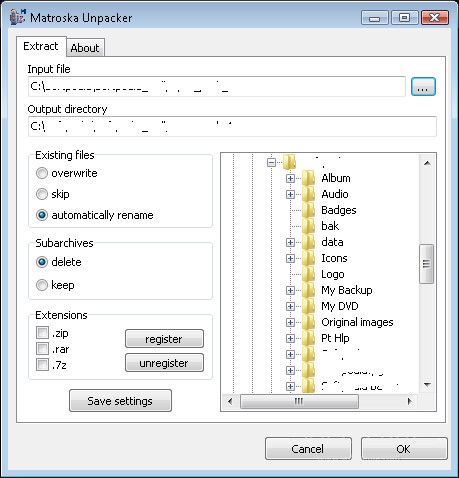
Task: Click the scroll left arrow in folder tree
Action: coord(230,401)
